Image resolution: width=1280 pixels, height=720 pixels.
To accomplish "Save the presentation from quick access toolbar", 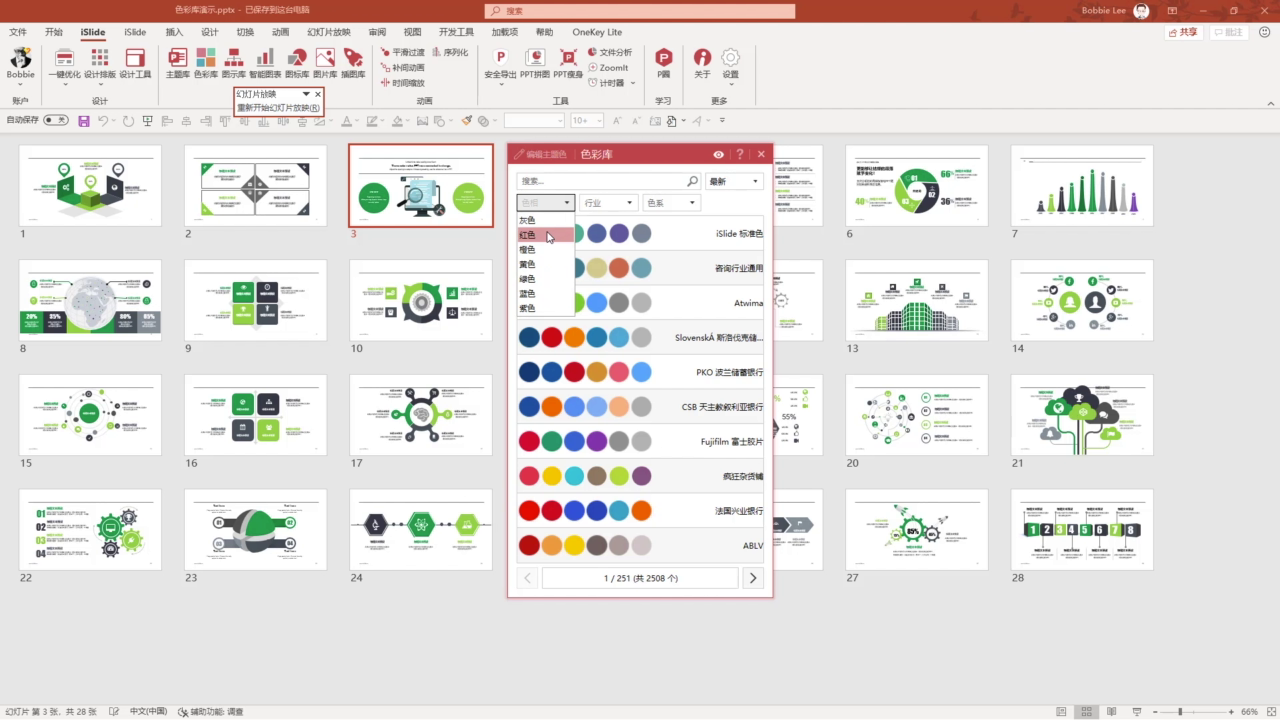I will 84,121.
